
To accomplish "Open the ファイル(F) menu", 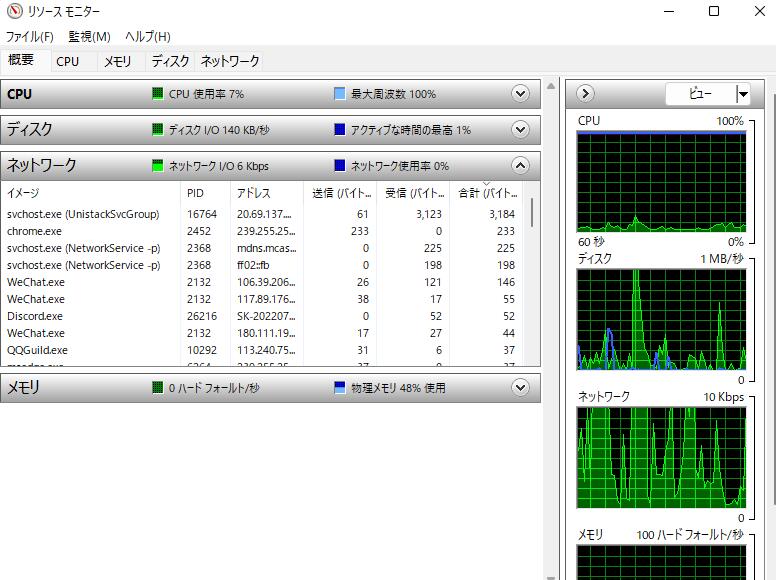I will tap(30, 37).
